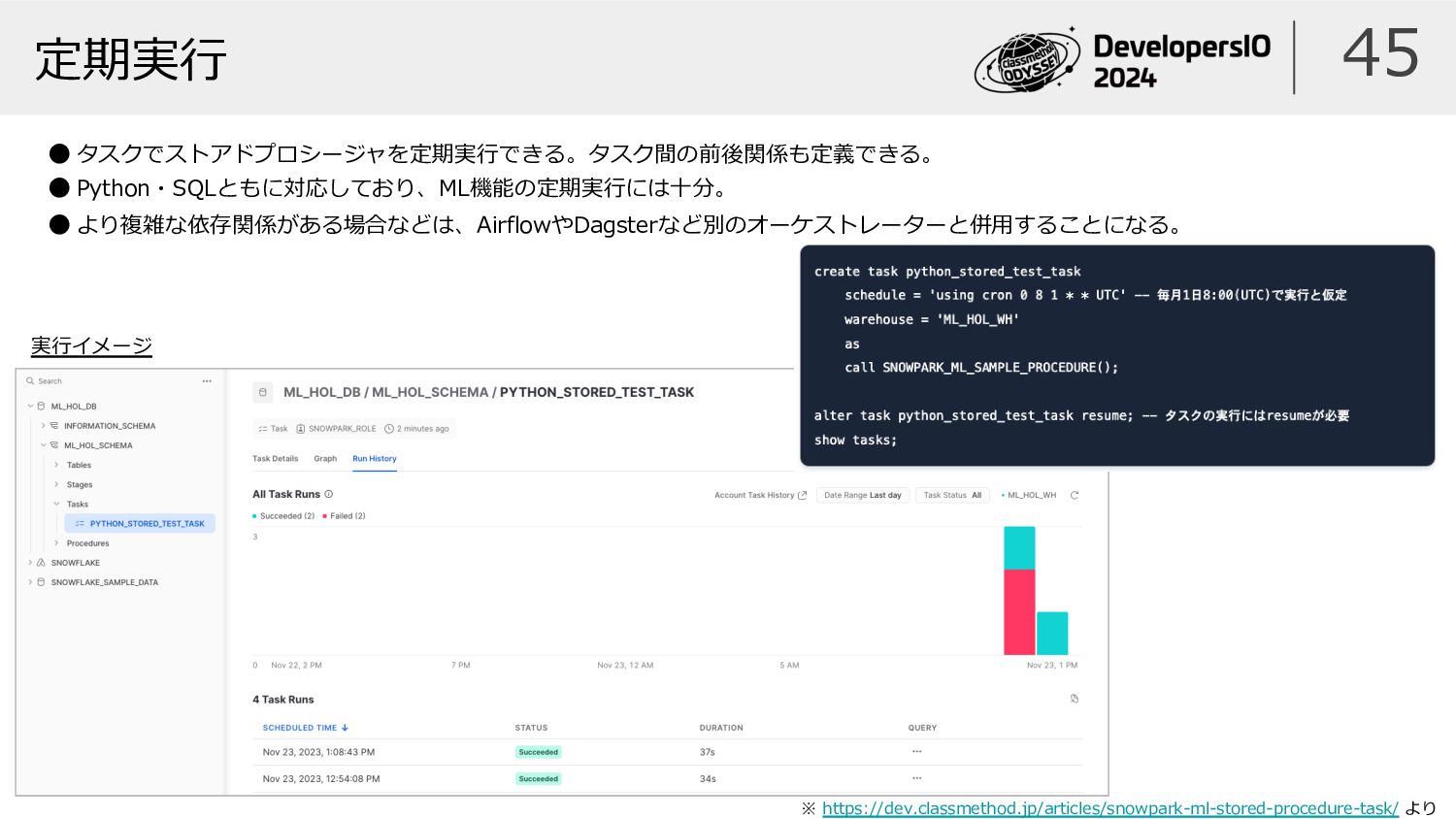Click the Account Task History link
This screenshot has height=819, width=1456.
coord(754,495)
